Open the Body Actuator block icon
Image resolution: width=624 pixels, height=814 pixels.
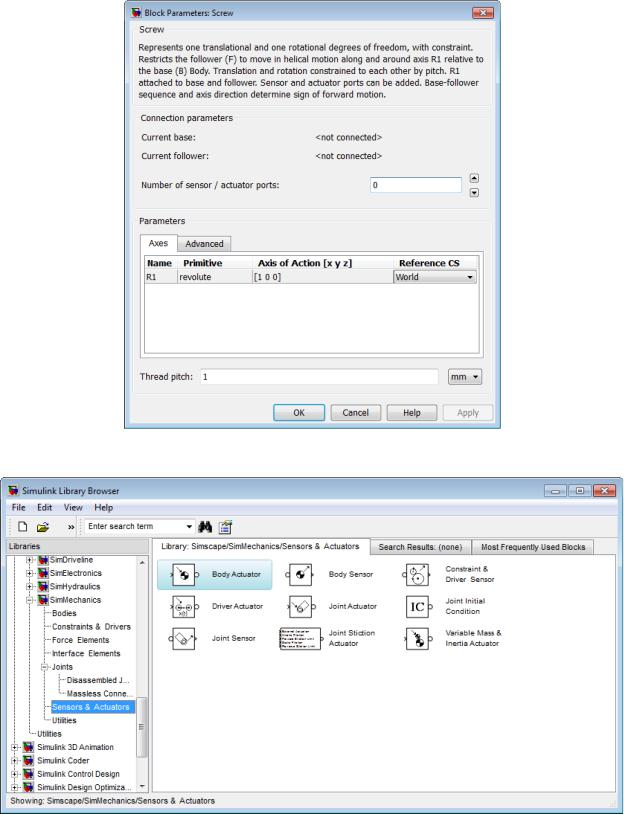183,575
